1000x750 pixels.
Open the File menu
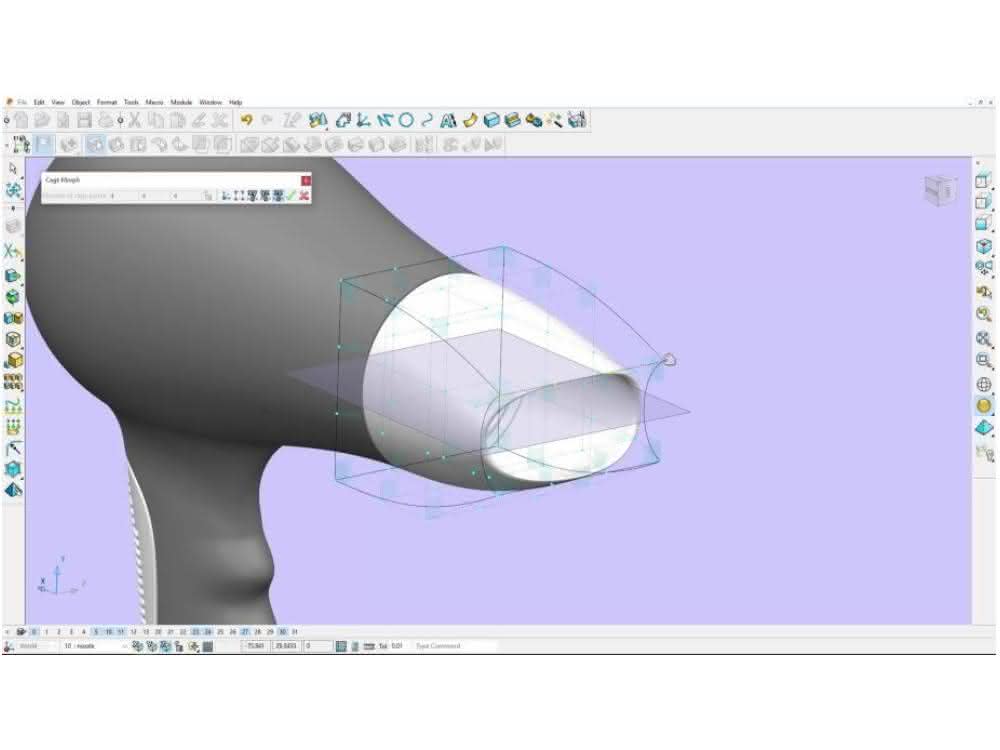coord(22,102)
